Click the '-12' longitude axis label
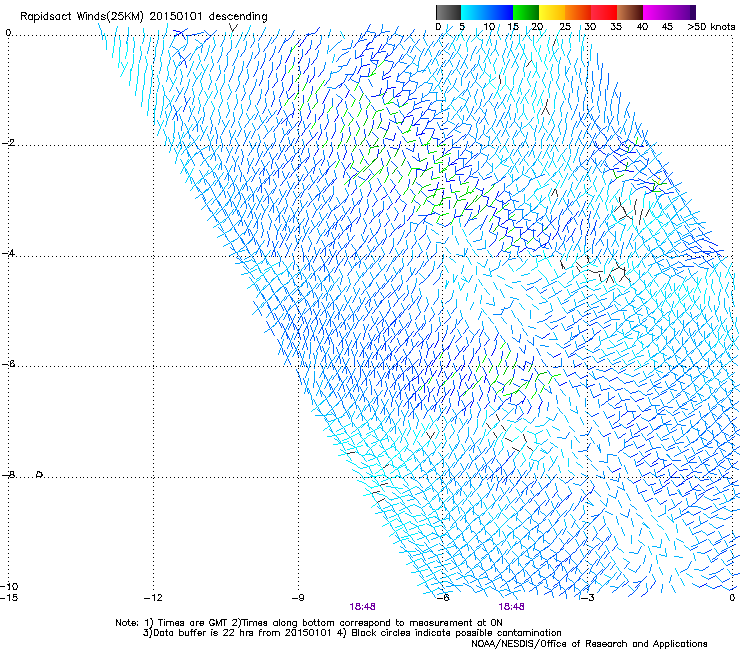Image resolution: width=740 pixels, height=650 pixels. click(x=153, y=598)
